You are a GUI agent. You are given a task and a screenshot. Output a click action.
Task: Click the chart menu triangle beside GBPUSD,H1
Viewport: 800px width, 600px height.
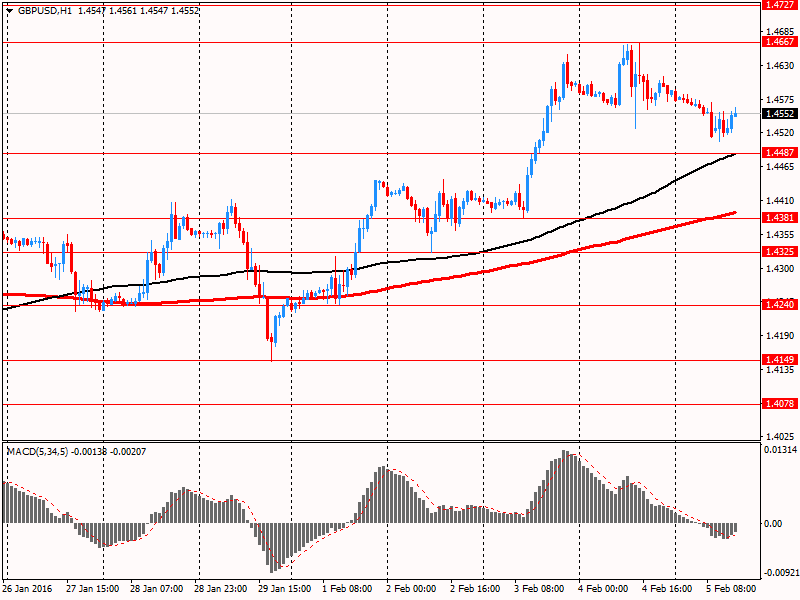9,10
